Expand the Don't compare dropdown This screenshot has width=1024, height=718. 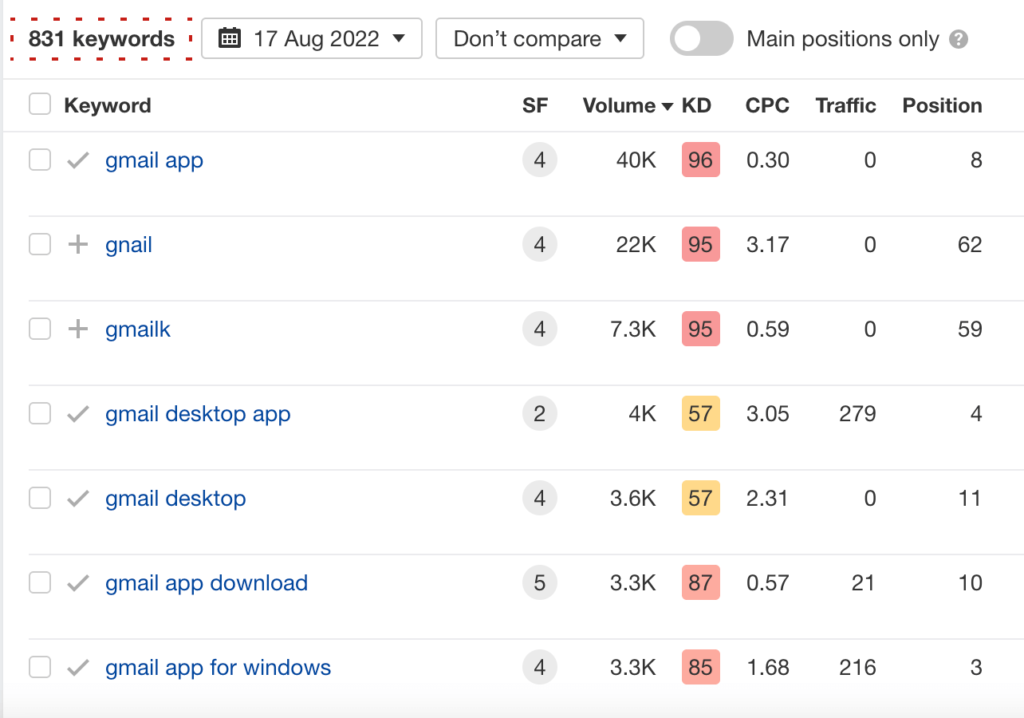(540, 39)
